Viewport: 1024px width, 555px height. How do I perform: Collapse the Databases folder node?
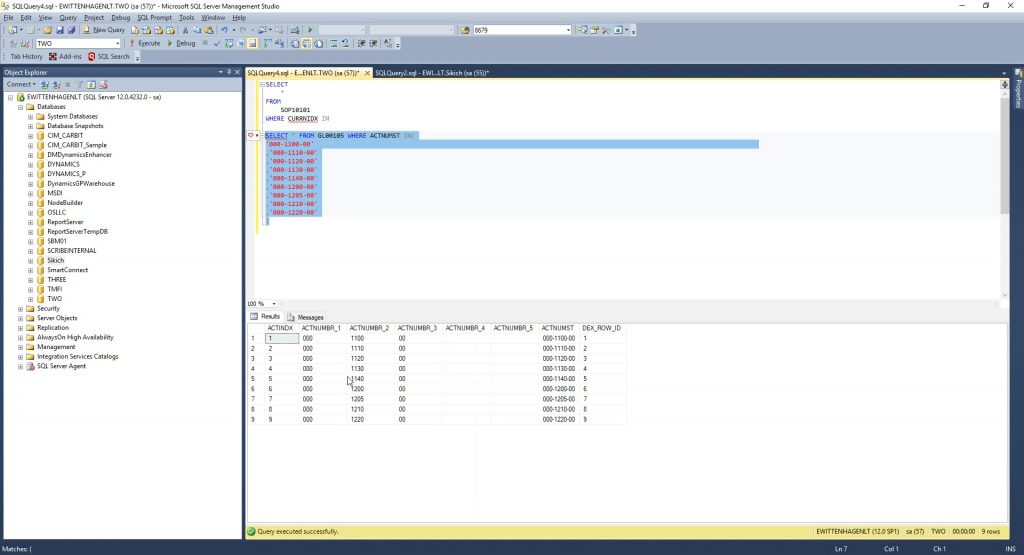point(20,107)
